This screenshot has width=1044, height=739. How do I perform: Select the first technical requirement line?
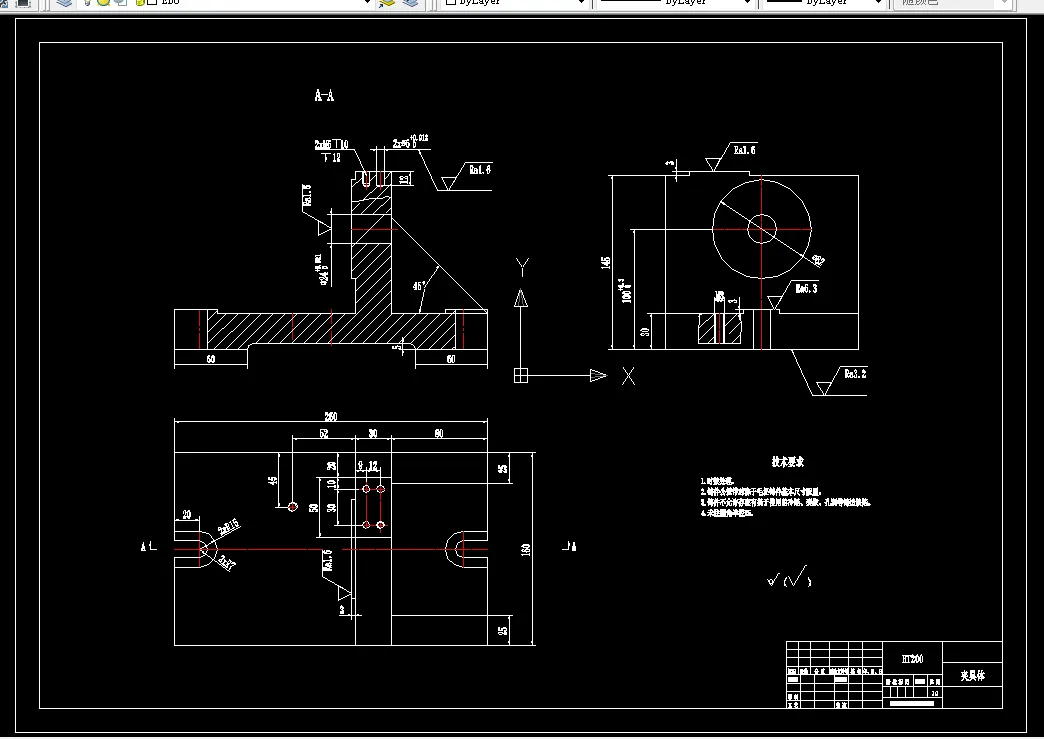[x=716, y=481]
